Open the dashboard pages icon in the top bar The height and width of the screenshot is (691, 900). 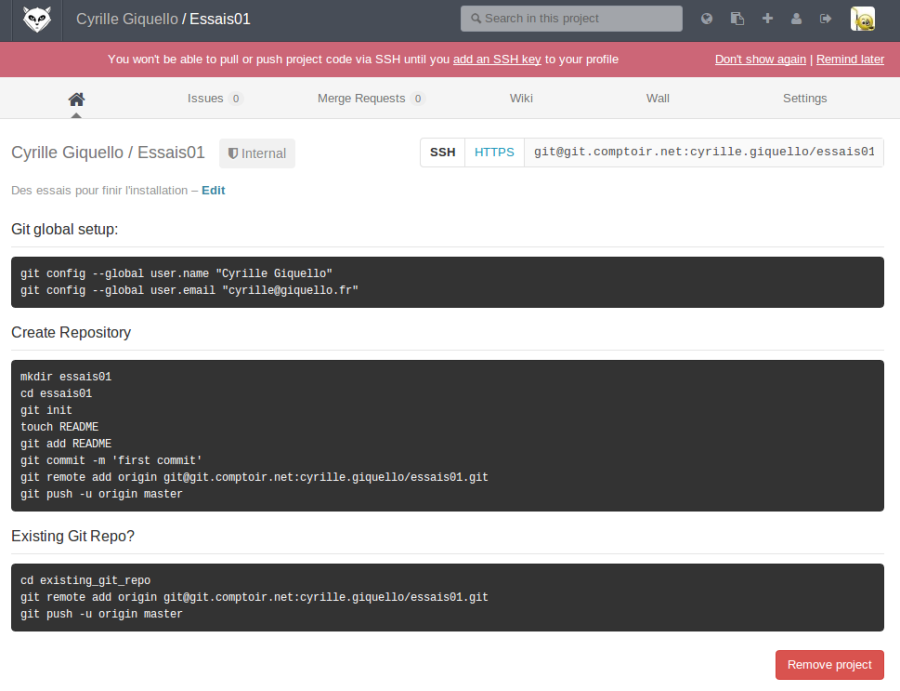737,19
